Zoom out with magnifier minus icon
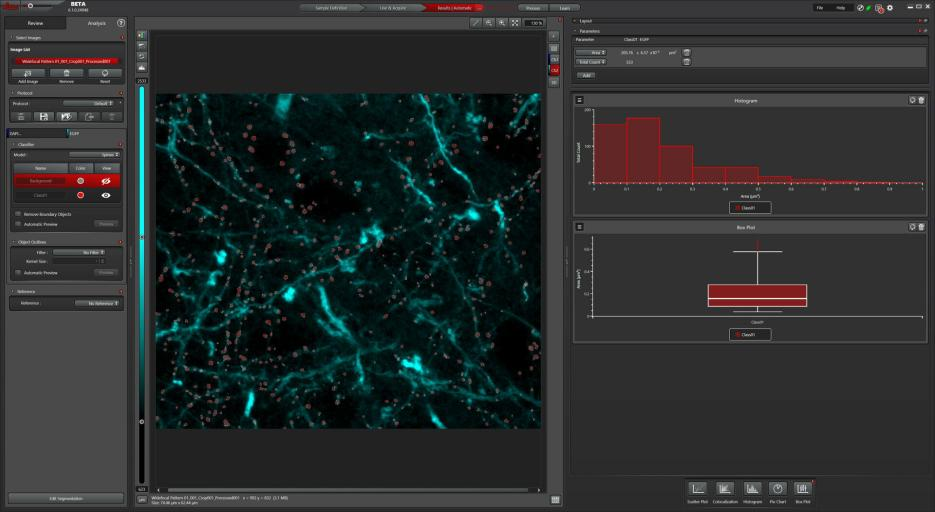This screenshot has height=512, width=935. [x=489, y=23]
